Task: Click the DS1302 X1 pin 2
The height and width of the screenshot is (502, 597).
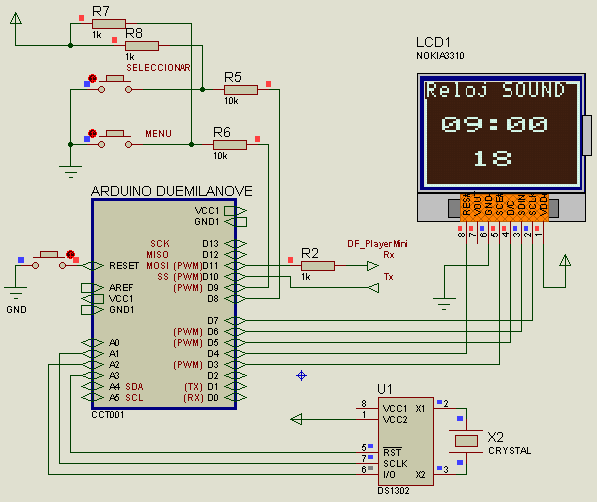Action: point(444,408)
